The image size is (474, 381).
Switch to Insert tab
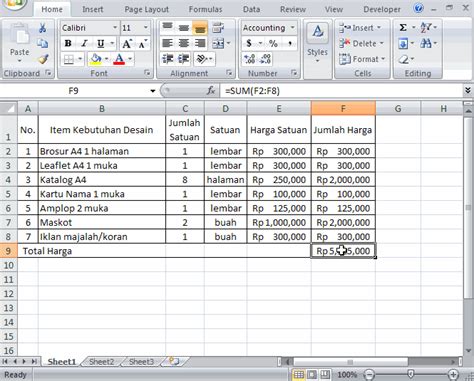pyautogui.click(x=93, y=9)
